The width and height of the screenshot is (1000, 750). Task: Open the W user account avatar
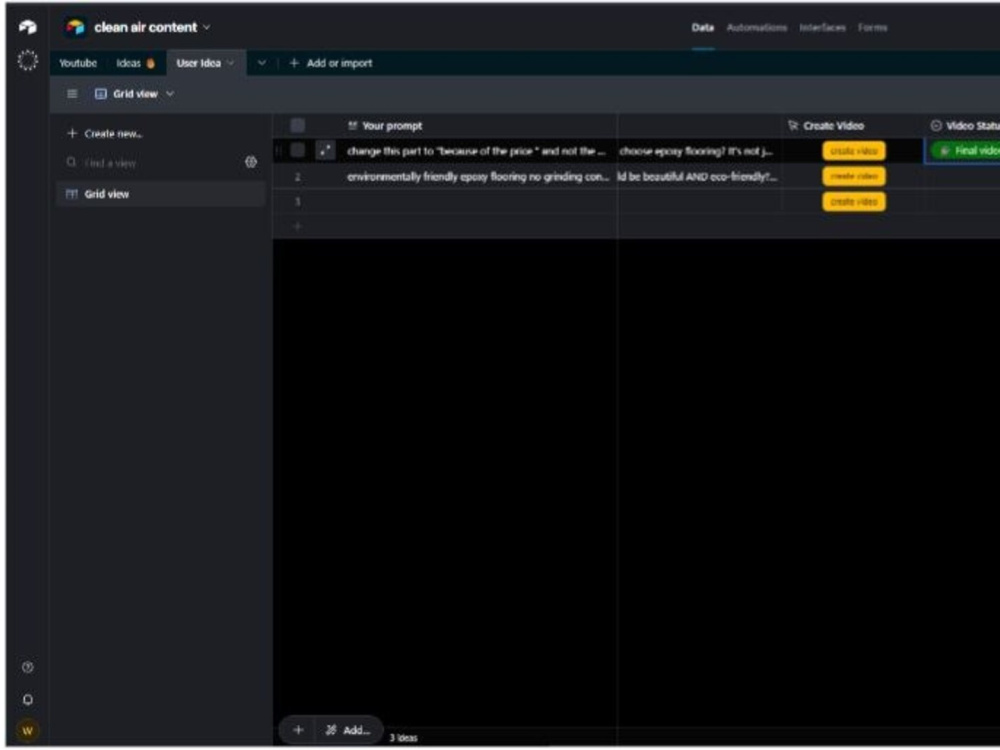pyautogui.click(x=27, y=730)
